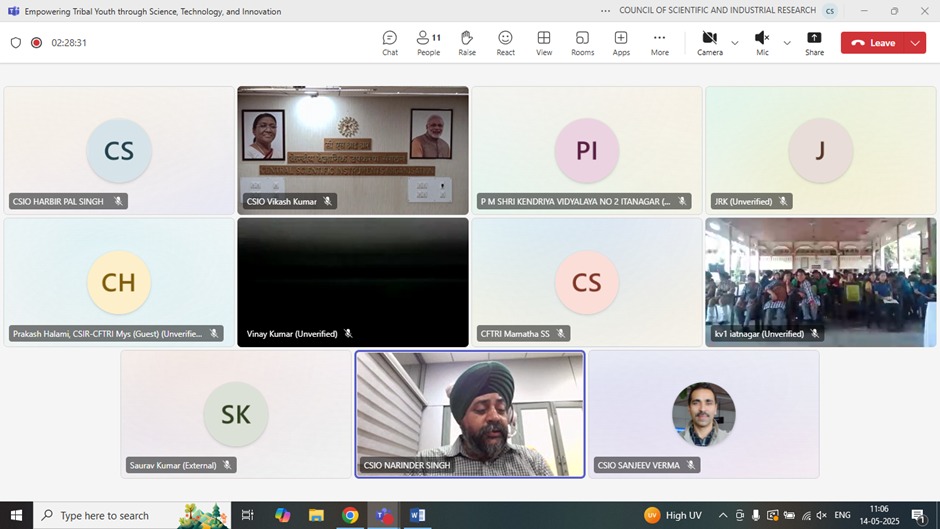Select JRK (Unverified) participant tile

pos(821,151)
